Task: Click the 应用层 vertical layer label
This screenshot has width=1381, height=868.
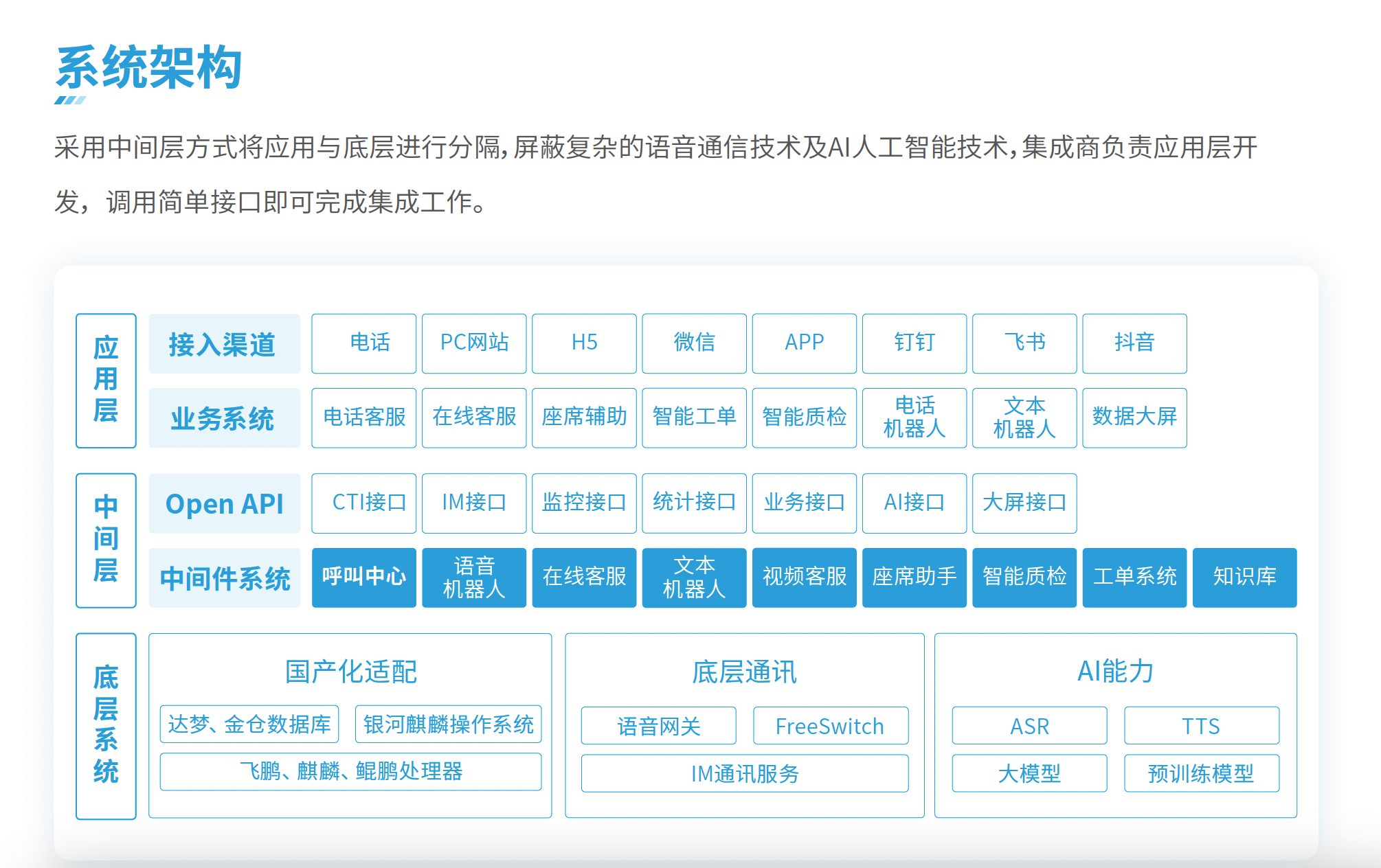Action: [106, 380]
